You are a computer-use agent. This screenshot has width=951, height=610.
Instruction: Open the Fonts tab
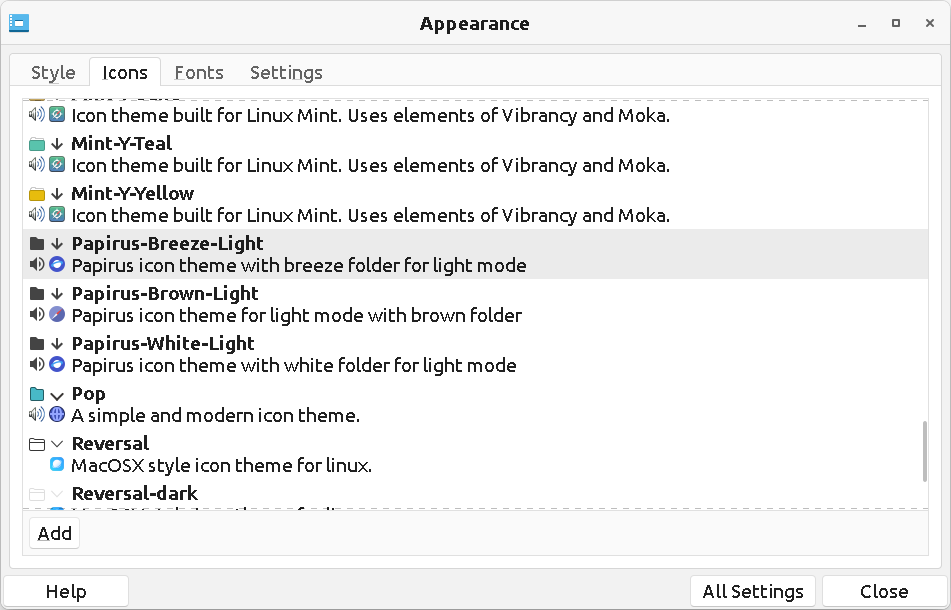(x=199, y=73)
